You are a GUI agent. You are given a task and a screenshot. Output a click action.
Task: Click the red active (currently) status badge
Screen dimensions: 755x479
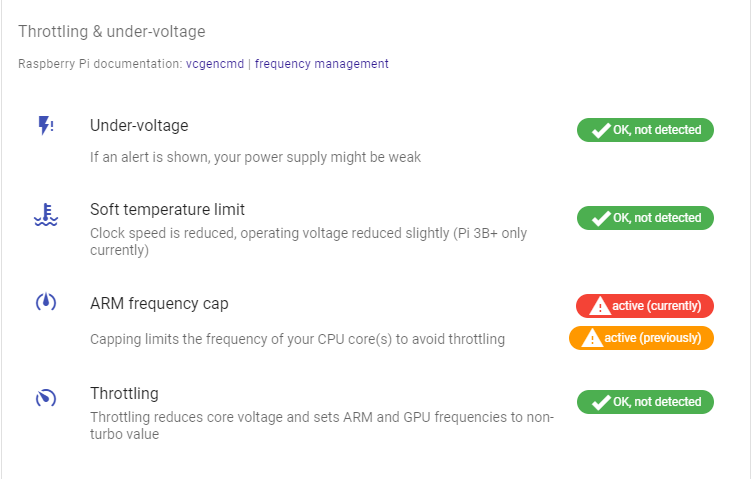click(x=645, y=306)
